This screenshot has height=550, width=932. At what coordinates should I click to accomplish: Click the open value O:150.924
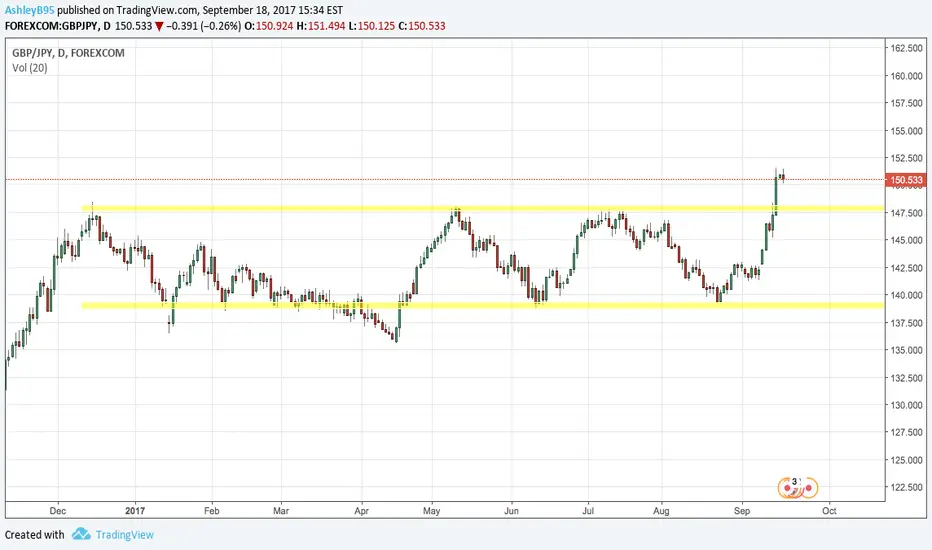pyautogui.click(x=269, y=26)
